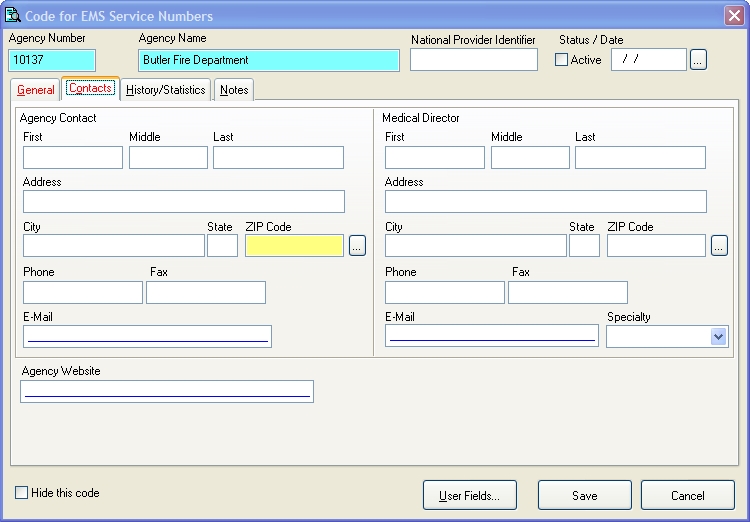The width and height of the screenshot is (750, 522).
Task: Click Agency Contact Phone field
Action: point(83,292)
